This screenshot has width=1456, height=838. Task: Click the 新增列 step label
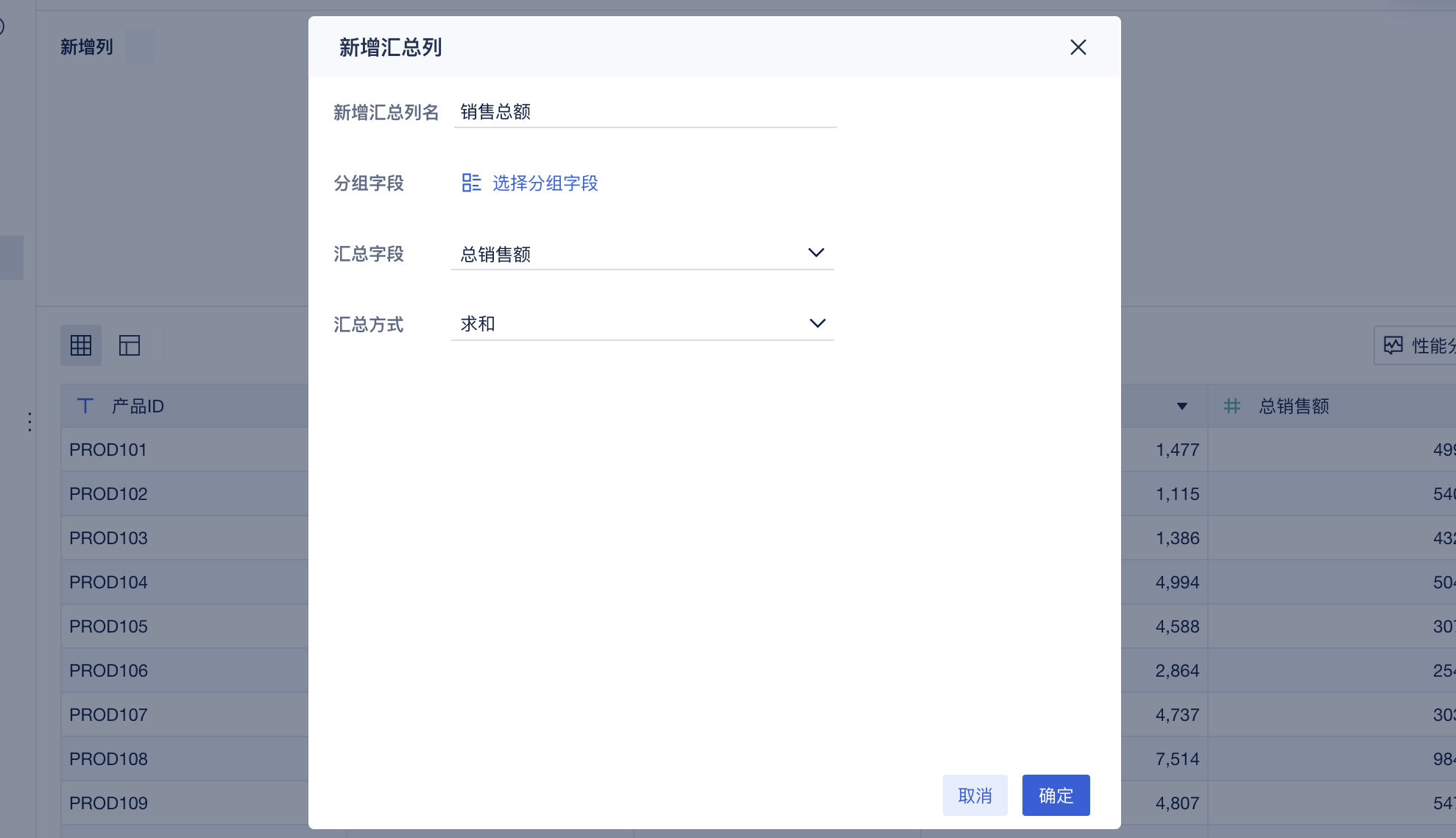[87, 47]
